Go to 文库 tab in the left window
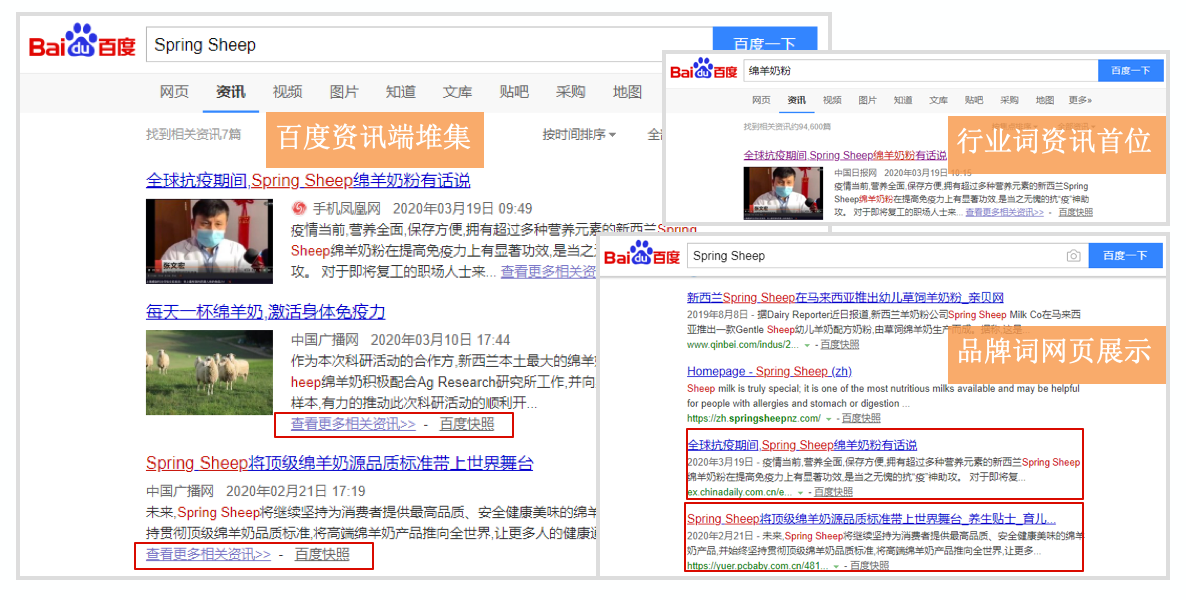Screen dimensions: 1186x600 coord(458,92)
